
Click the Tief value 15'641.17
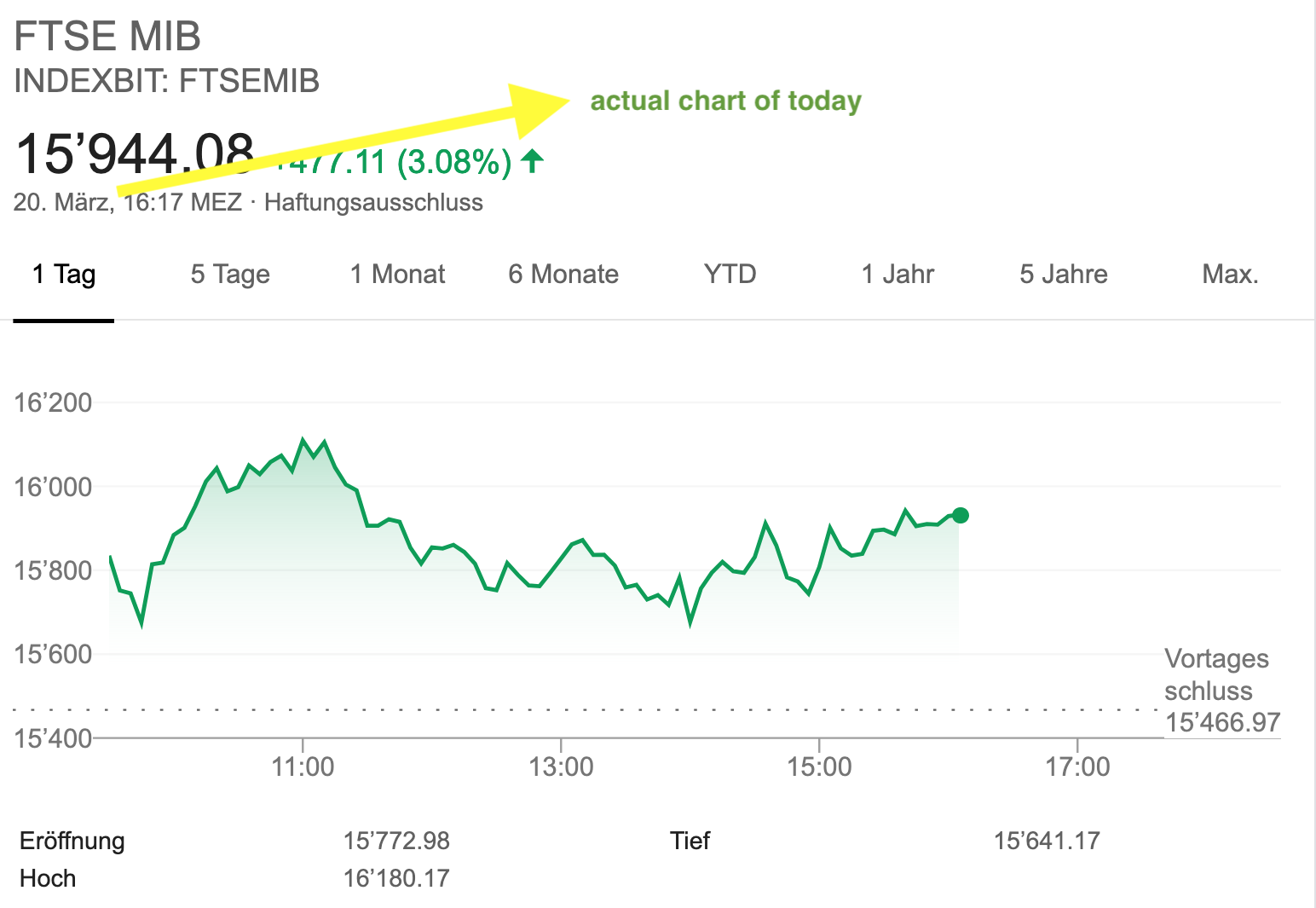click(x=1047, y=841)
